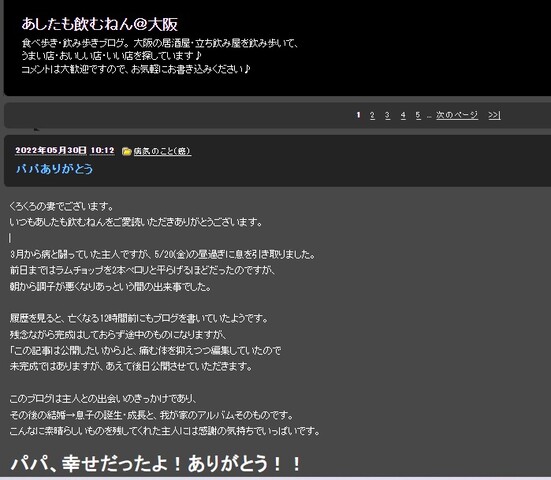Click the line starting その後の結婚→息子の誕生
The width and height of the screenshot is (551, 480).
click(151, 415)
